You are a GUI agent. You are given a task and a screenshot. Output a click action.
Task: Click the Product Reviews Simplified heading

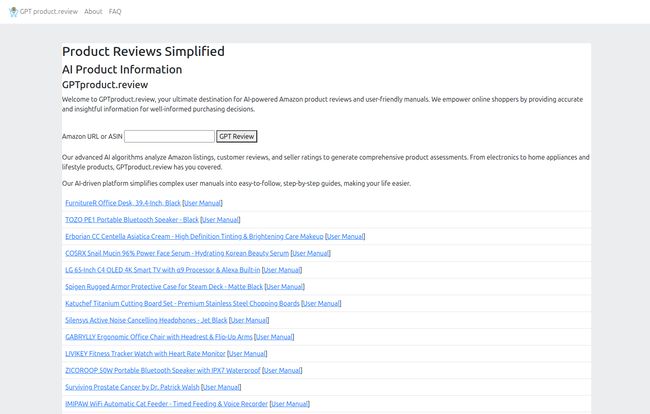143,51
